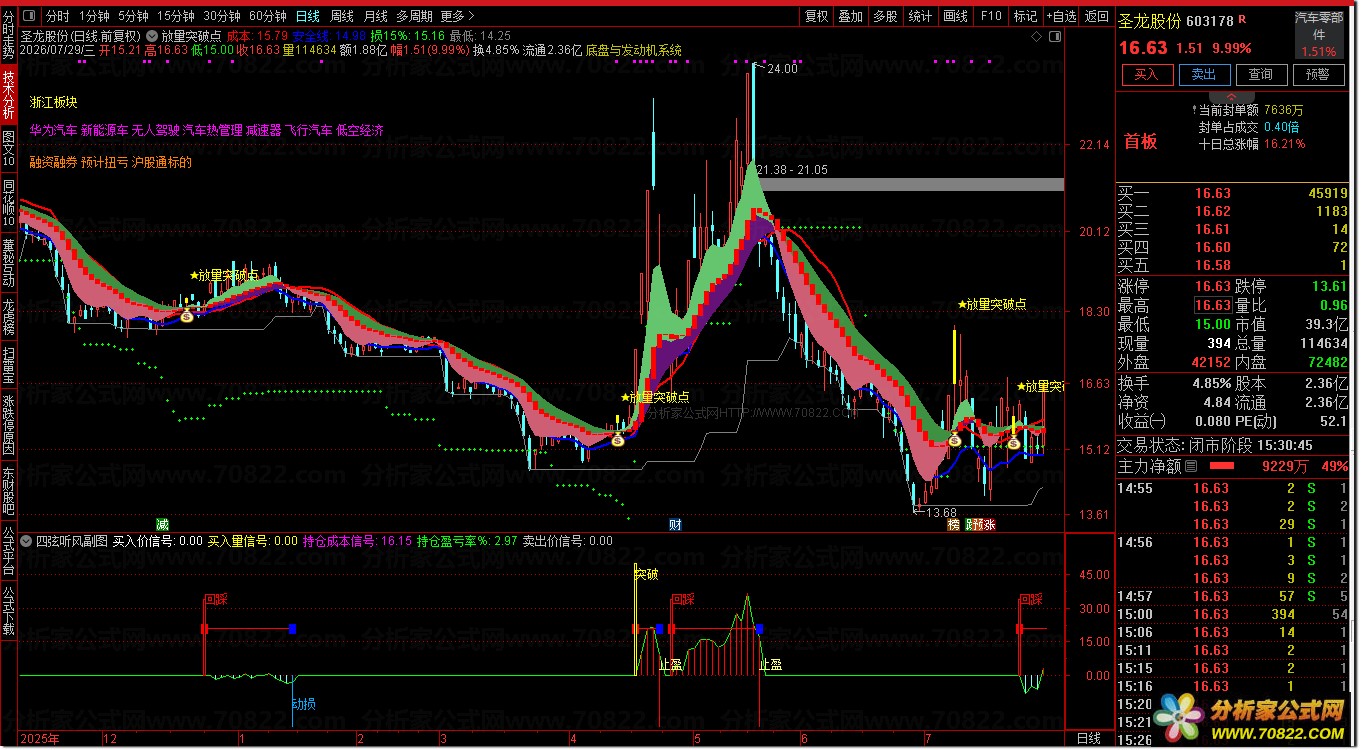Screen dimensions: 1361x750
Task: Switch to 1分钟 timeframe
Action: 94,16
